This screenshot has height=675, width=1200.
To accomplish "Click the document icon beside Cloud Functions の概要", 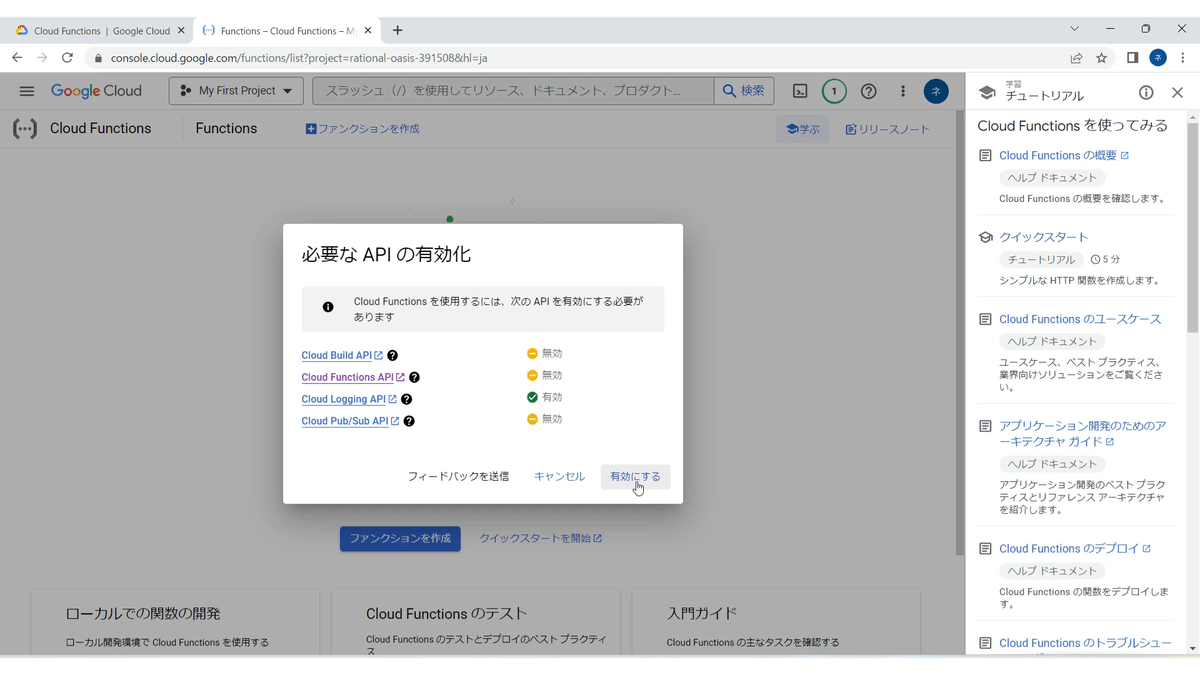I will [985, 156].
